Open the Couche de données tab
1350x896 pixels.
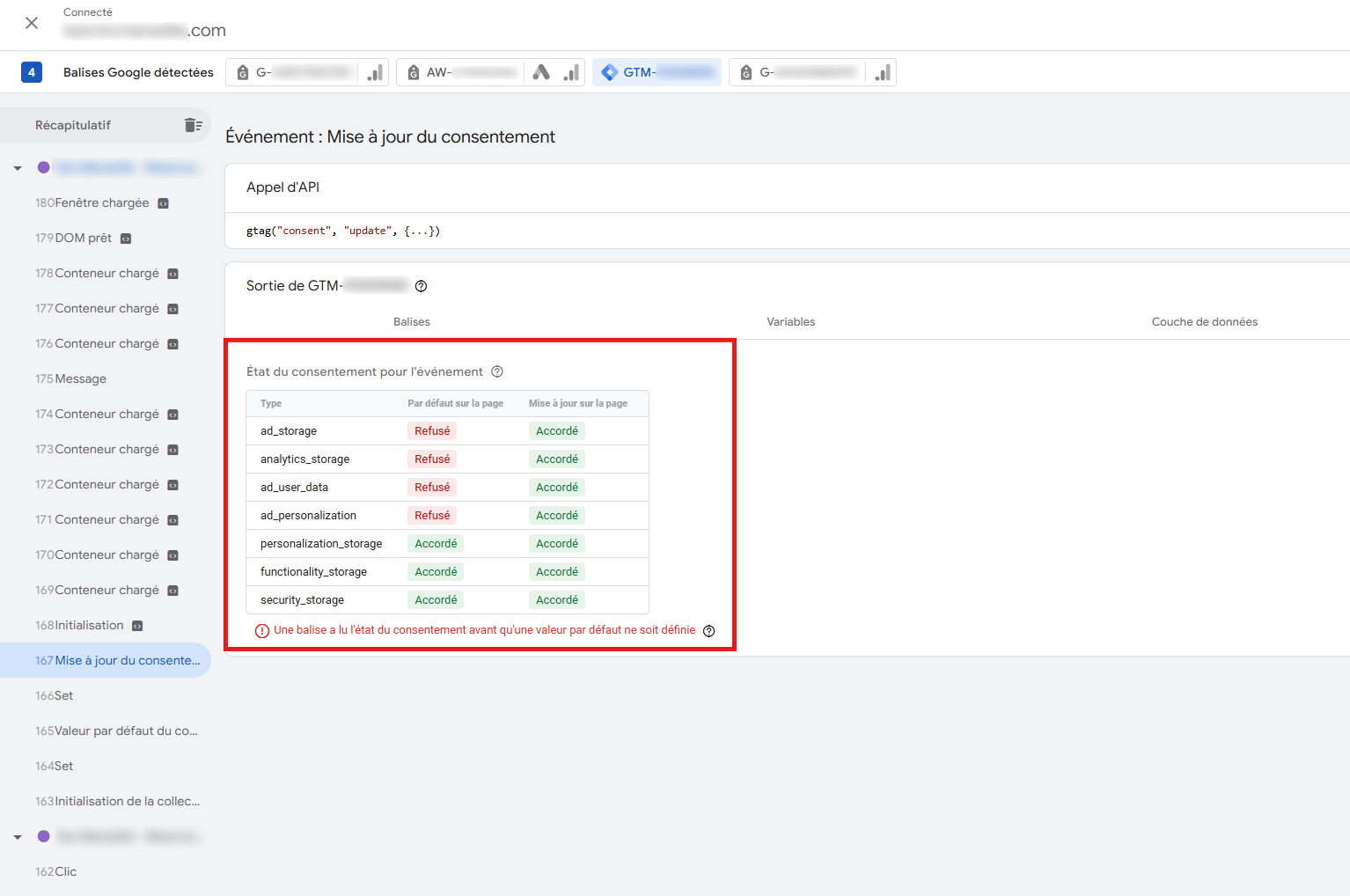pyautogui.click(x=1204, y=322)
